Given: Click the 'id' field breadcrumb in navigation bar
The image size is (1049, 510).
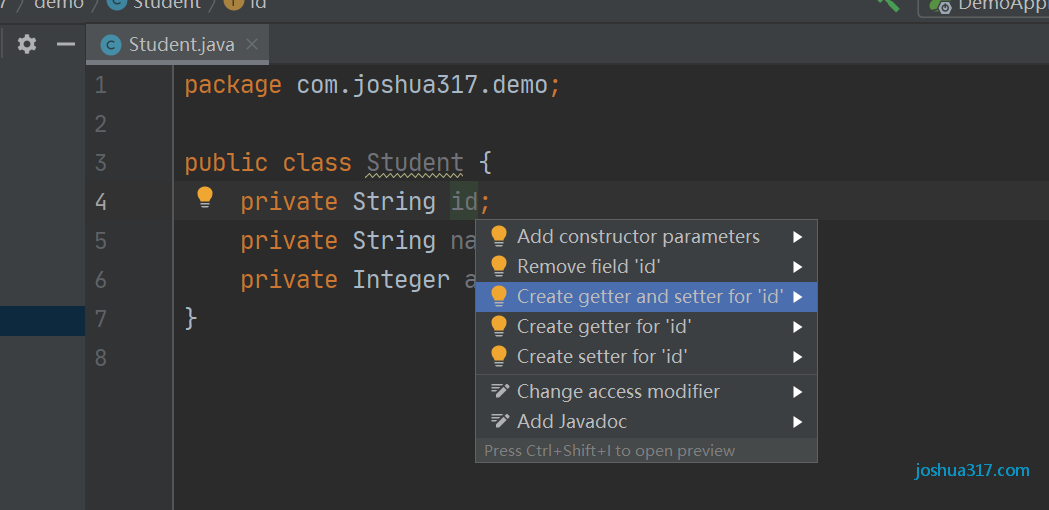Looking at the screenshot, I should tap(258, 4).
